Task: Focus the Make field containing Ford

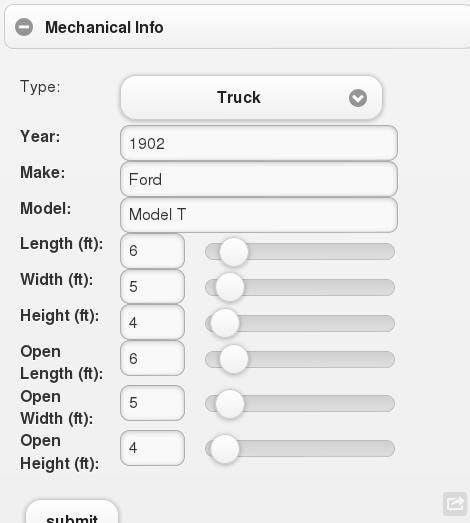Action: click(259, 179)
